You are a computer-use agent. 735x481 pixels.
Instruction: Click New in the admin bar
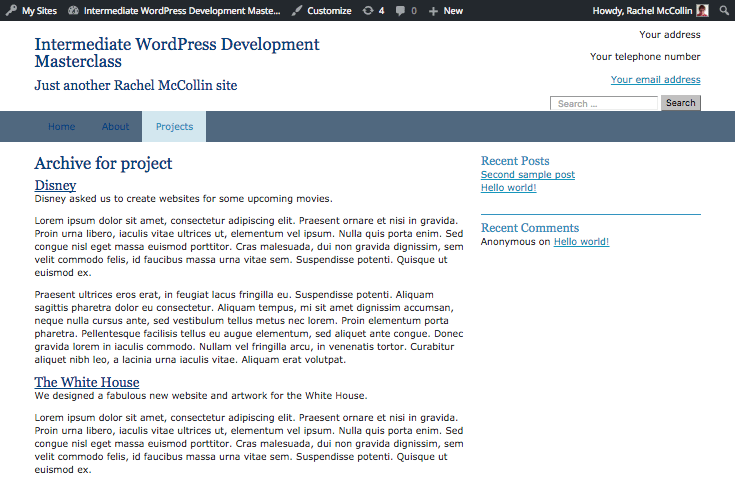coord(453,10)
